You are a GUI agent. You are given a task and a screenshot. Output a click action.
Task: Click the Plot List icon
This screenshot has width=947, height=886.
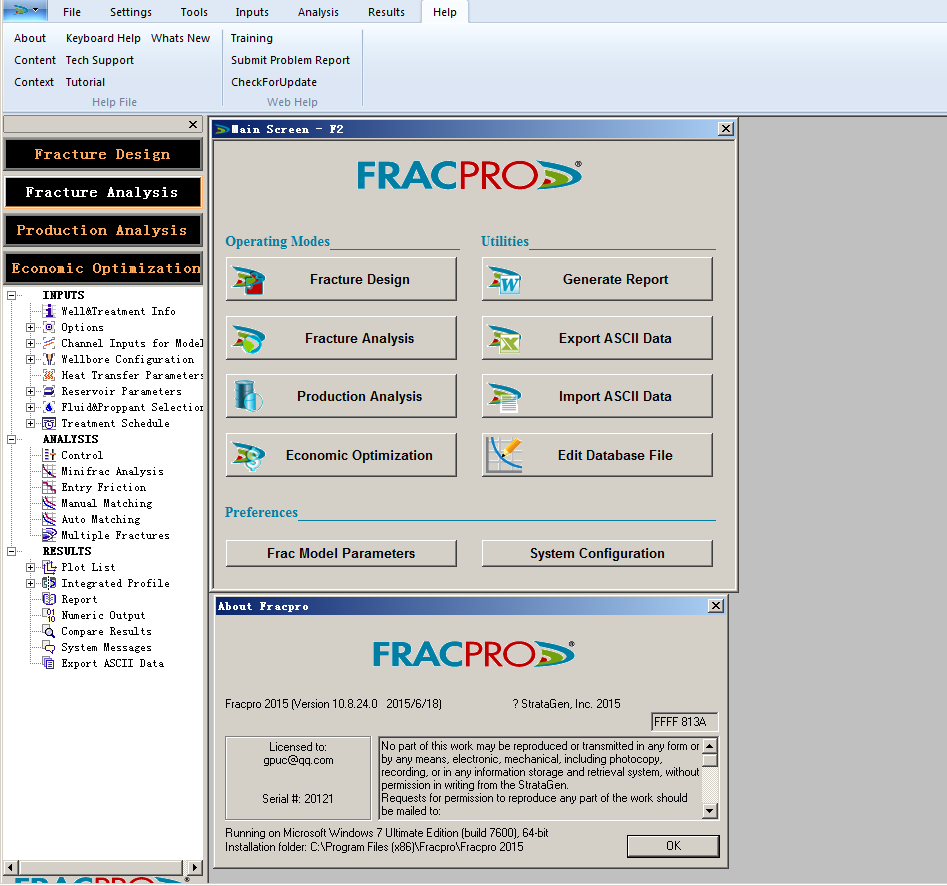click(49, 567)
